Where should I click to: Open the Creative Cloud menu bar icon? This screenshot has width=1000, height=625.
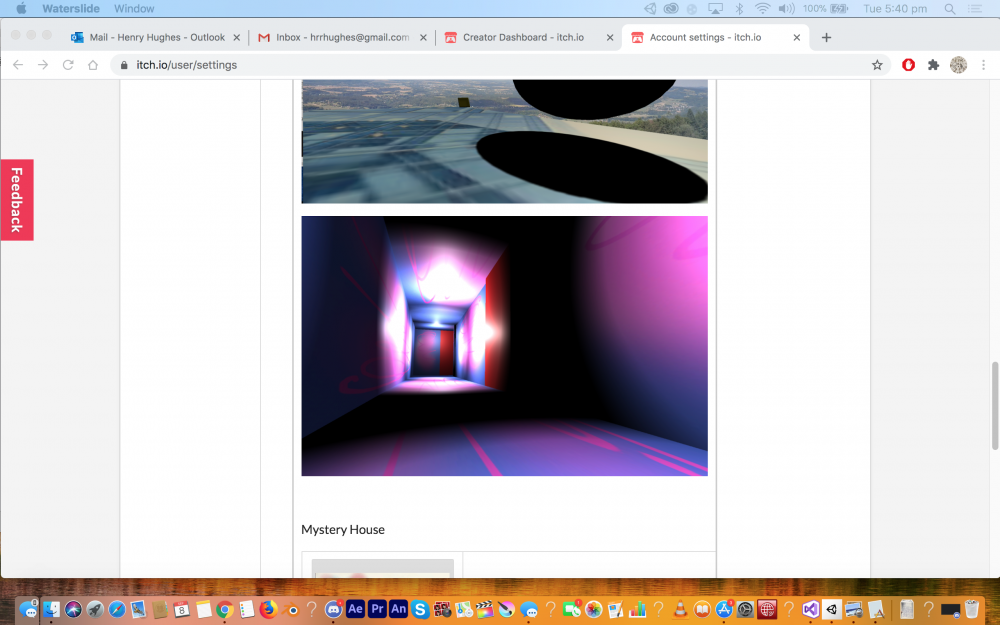click(671, 8)
